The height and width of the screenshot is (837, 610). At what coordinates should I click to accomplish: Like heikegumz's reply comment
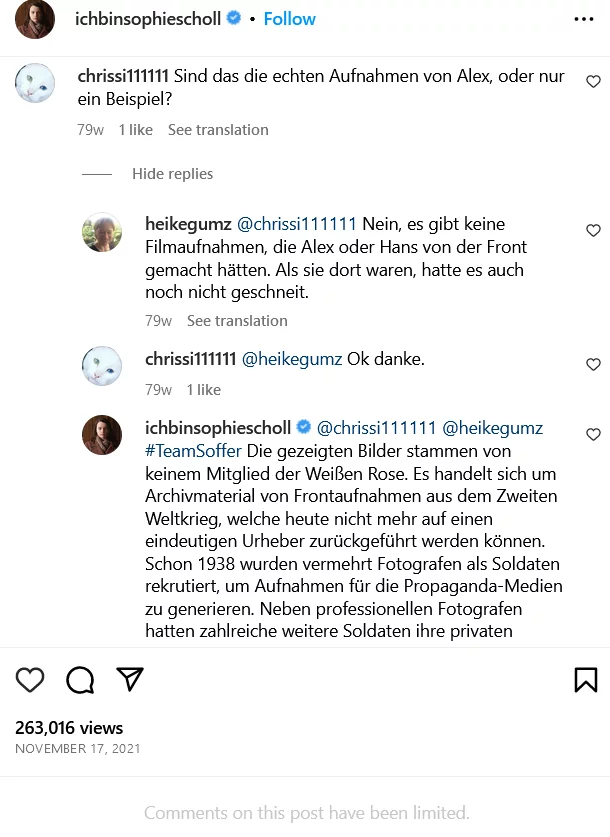[x=593, y=230]
